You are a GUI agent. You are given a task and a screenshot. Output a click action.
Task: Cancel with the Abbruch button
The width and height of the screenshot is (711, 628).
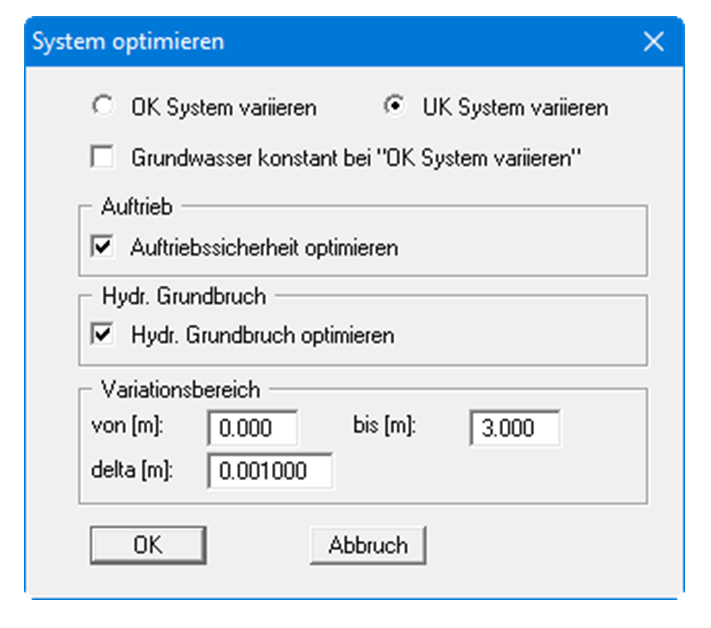click(x=368, y=545)
